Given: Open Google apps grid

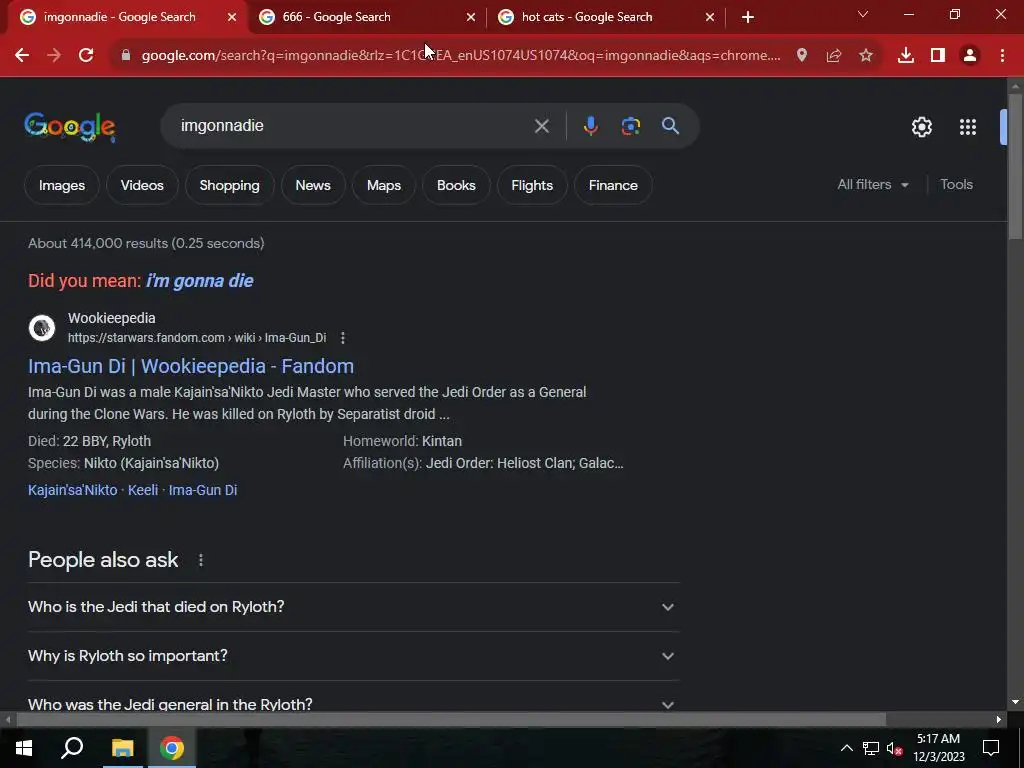Looking at the screenshot, I should pyautogui.click(x=968, y=127).
